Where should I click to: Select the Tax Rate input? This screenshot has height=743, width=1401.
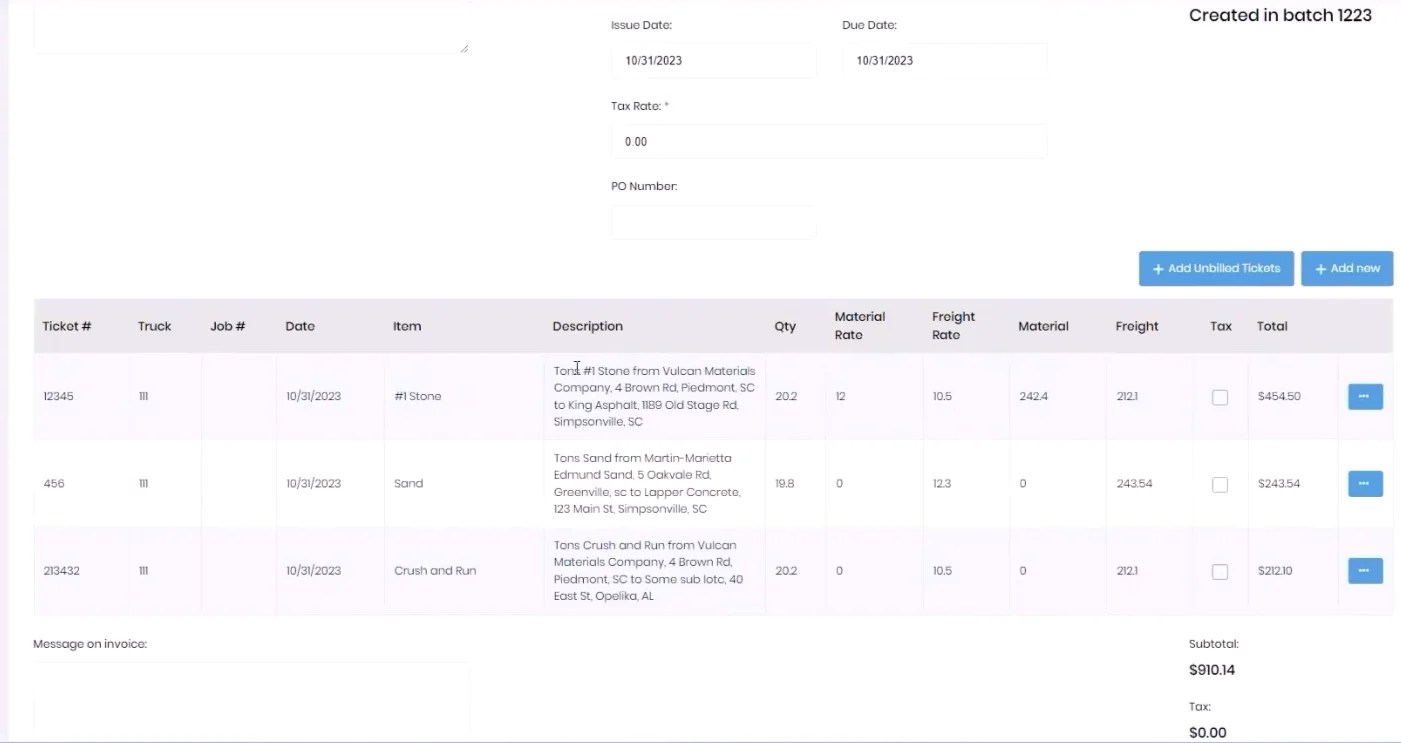pos(828,141)
